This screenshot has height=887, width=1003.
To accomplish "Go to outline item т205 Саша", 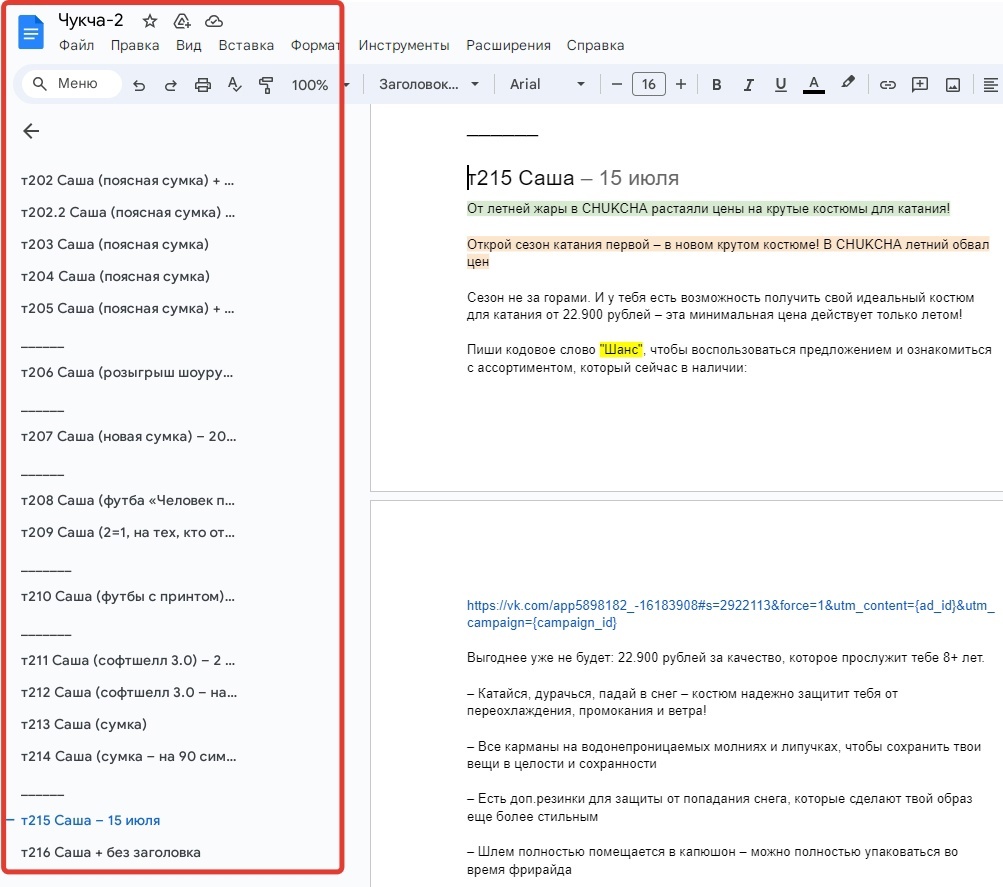I will tap(128, 308).
